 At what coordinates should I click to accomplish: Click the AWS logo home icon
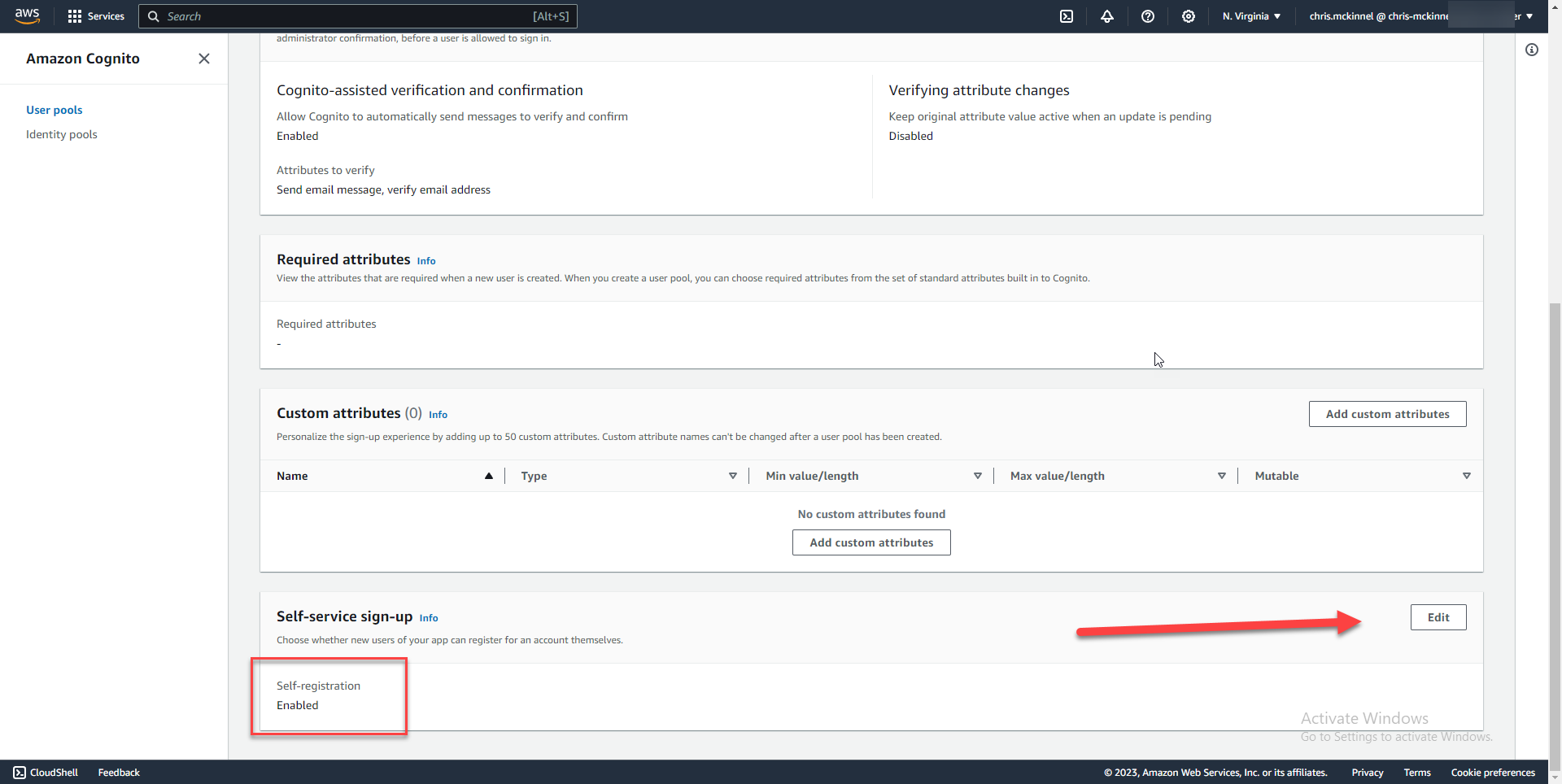point(27,16)
